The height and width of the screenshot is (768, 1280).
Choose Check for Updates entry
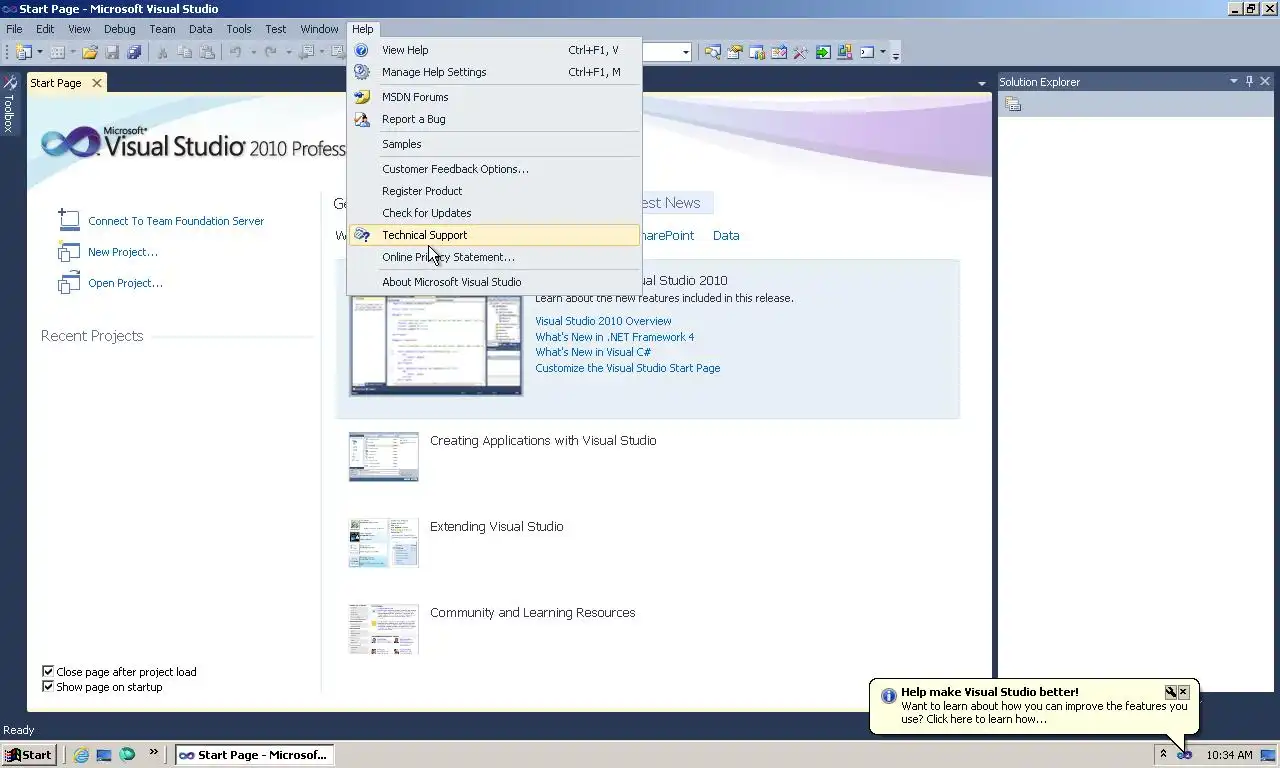(x=494, y=213)
